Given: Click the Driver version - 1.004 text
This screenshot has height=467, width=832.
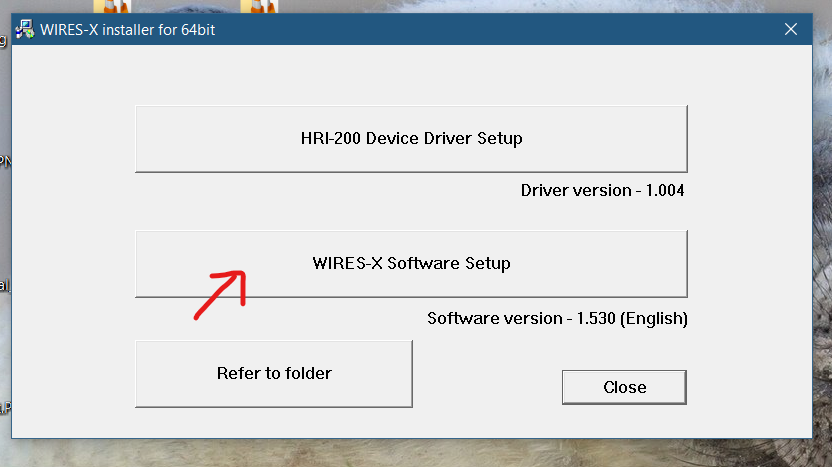Looking at the screenshot, I should click(x=602, y=191).
